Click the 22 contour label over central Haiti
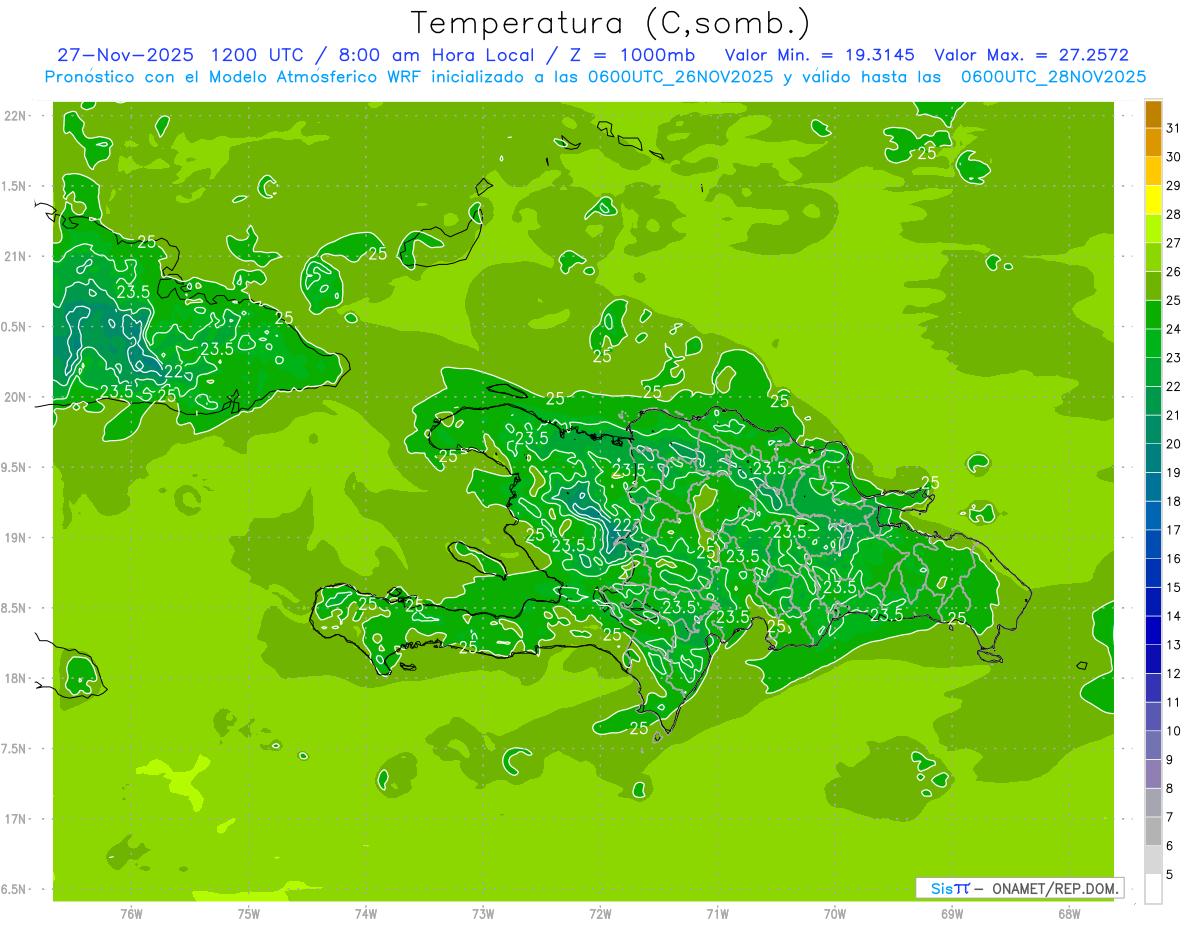The image size is (1200, 927). (622, 526)
